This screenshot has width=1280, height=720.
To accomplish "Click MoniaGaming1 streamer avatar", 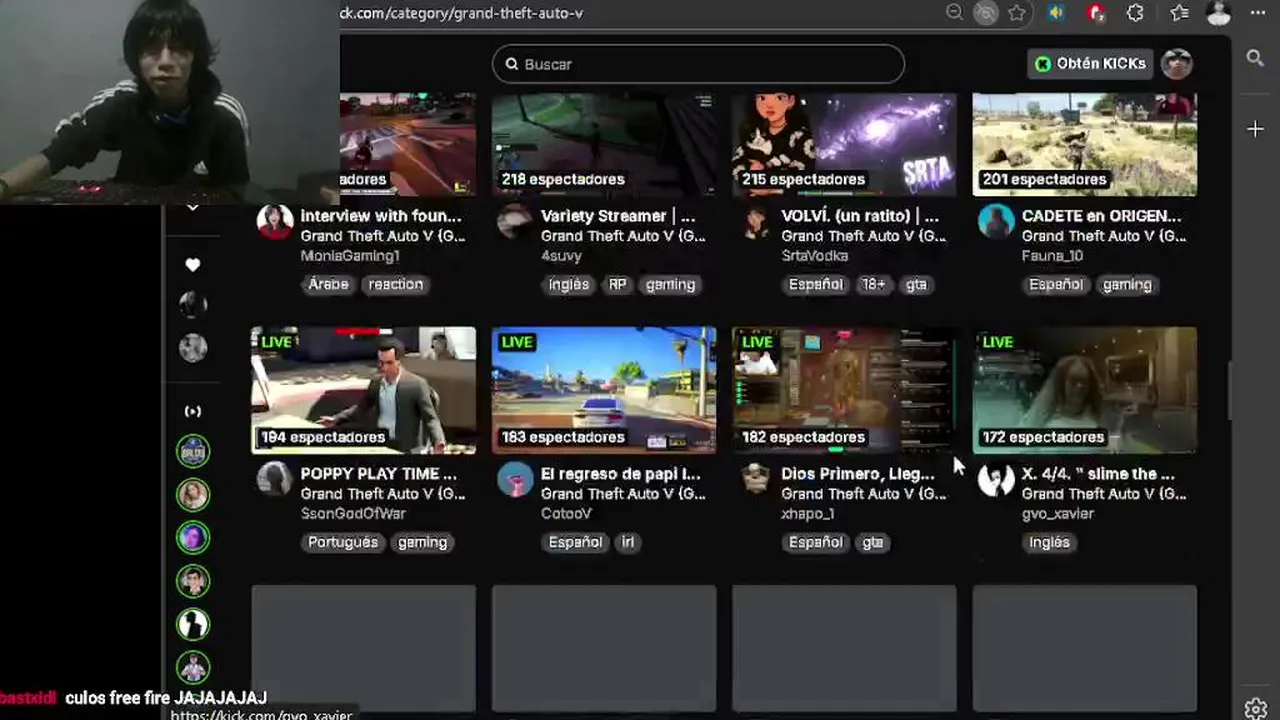I will click(275, 221).
